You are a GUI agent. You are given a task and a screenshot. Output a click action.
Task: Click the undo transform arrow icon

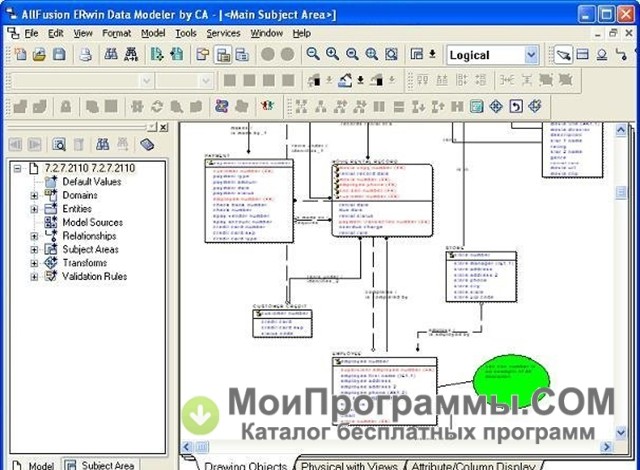click(516, 107)
